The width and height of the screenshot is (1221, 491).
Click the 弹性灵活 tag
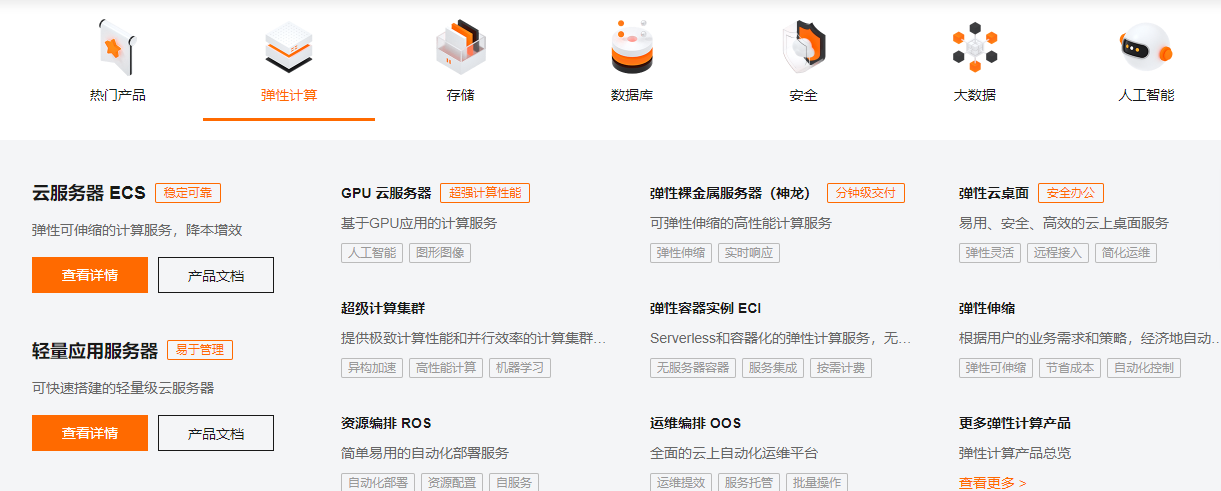coord(990,253)
